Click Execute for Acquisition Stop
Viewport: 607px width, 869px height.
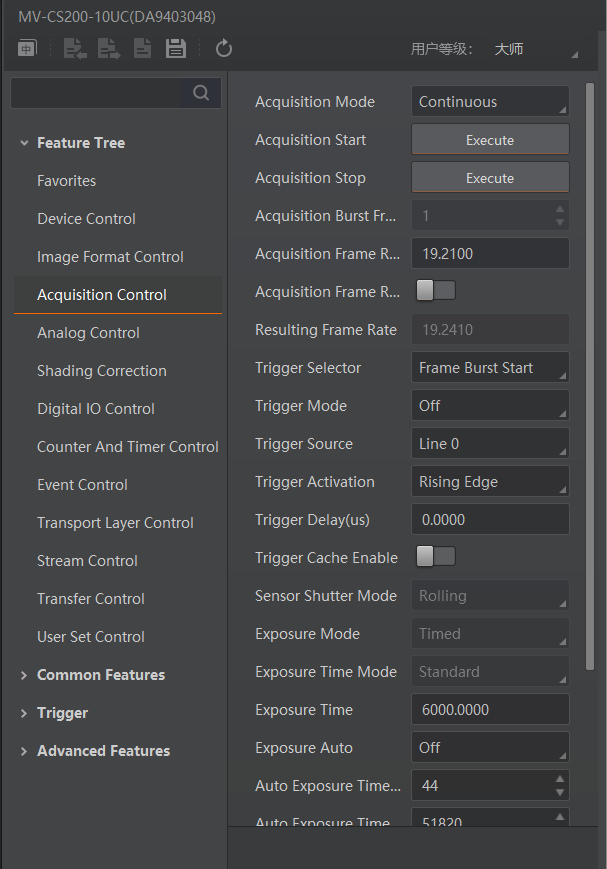tap(490, 178)
